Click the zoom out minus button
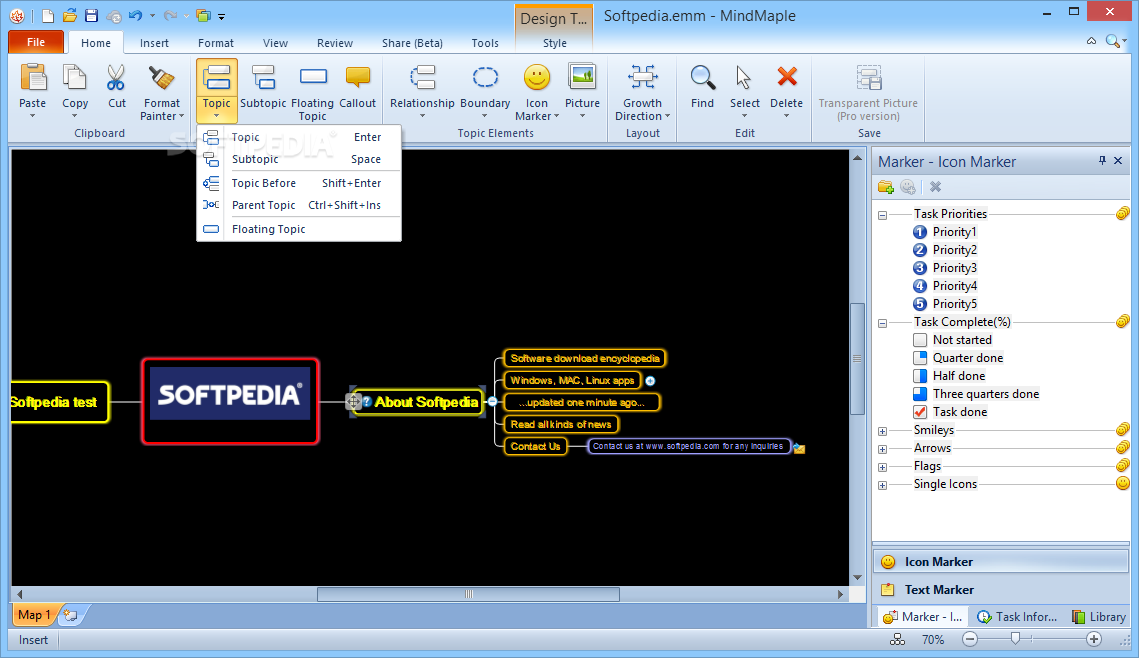The height and width of the screenshot is (658, 1139). click(970, 639)
